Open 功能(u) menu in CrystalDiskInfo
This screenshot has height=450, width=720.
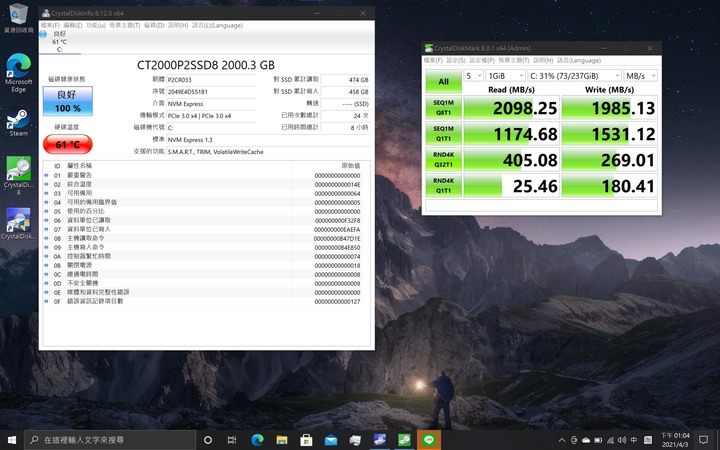pos(96,25)
